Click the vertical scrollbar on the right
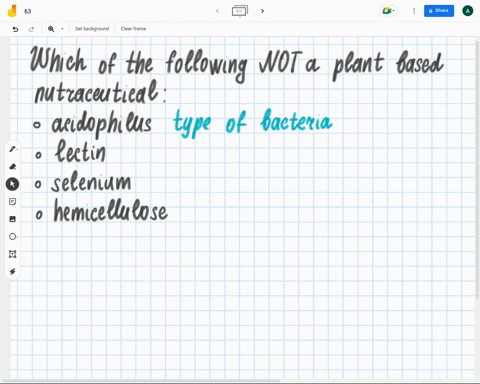 pos(478,170)
